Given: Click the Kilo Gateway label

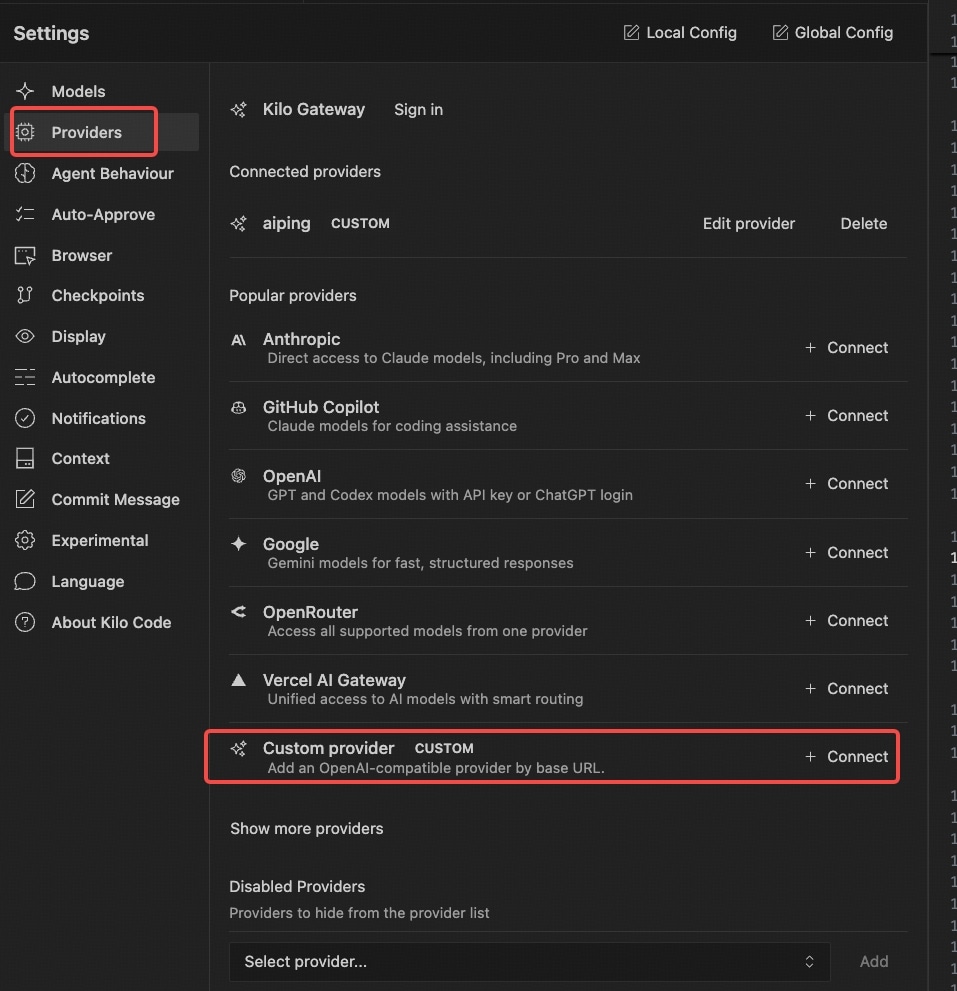Looking at the screenshot, I should tap(314, 109).
